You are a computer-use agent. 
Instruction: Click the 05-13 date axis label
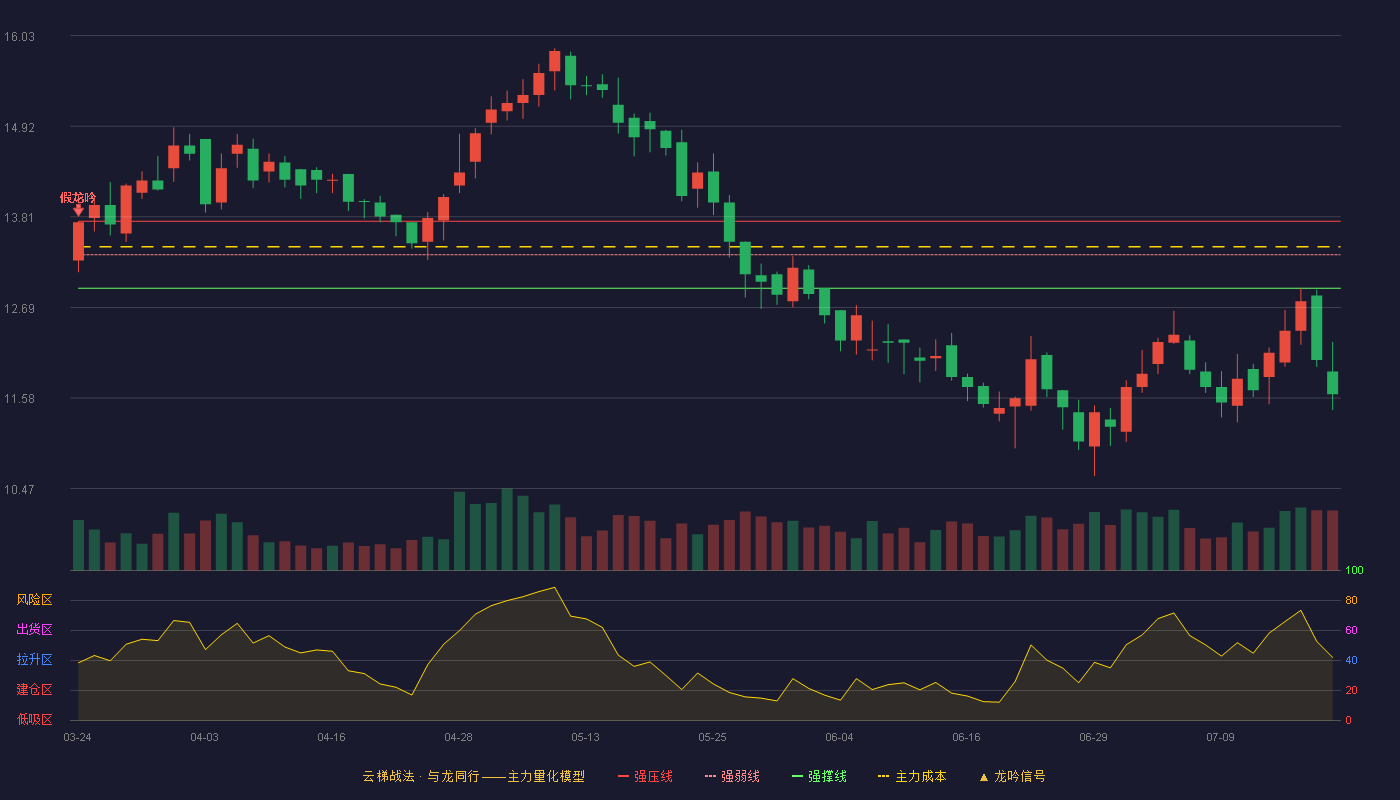(585, 737)
